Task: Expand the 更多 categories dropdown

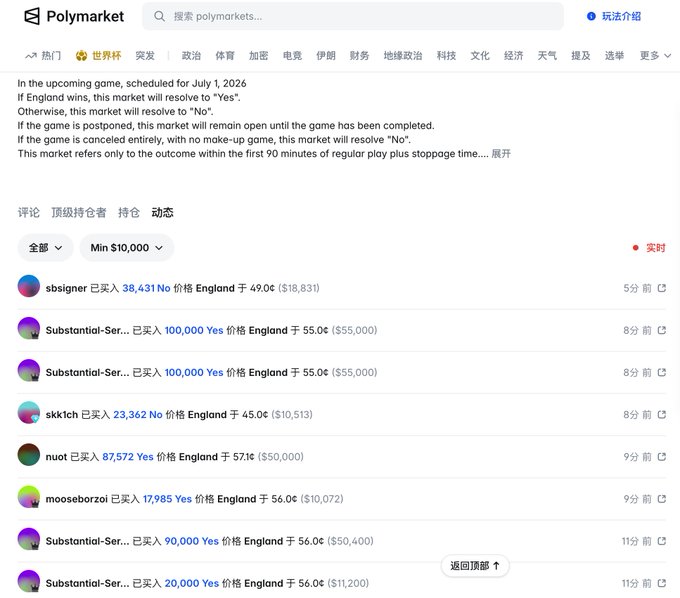Action: coord(655,56)
